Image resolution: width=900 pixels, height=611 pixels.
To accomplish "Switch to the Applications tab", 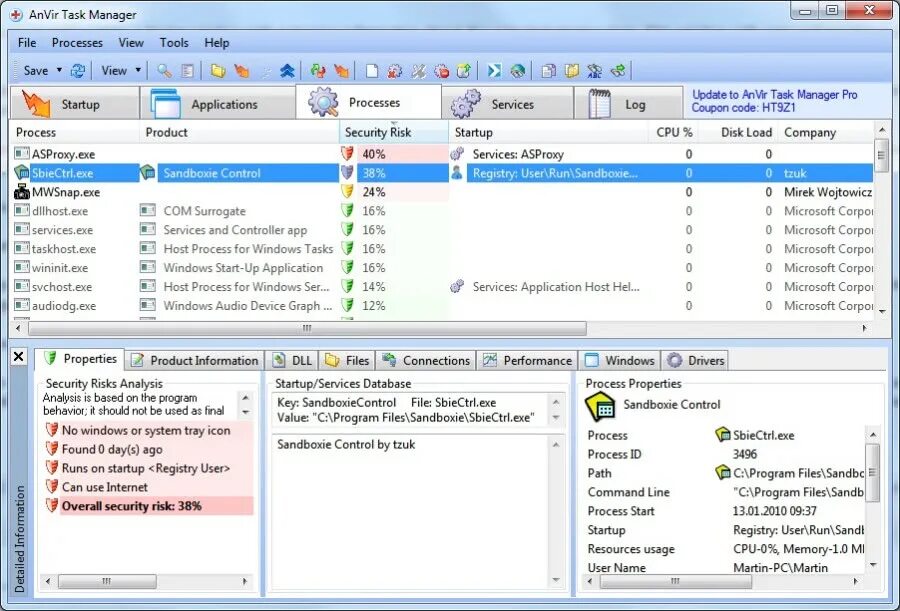I will pyautogui.click(x=218, y=104).
